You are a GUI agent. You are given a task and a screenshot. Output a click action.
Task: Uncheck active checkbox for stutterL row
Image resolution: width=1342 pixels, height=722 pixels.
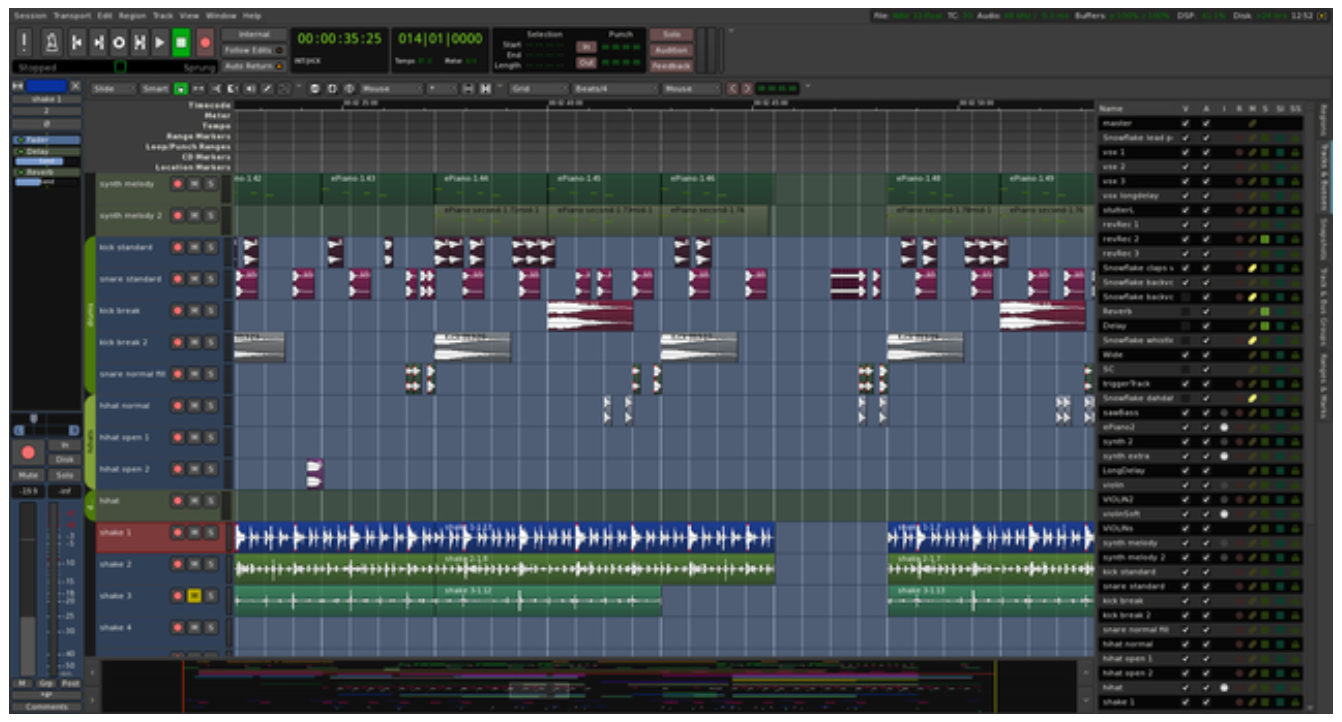[1206, 211]
